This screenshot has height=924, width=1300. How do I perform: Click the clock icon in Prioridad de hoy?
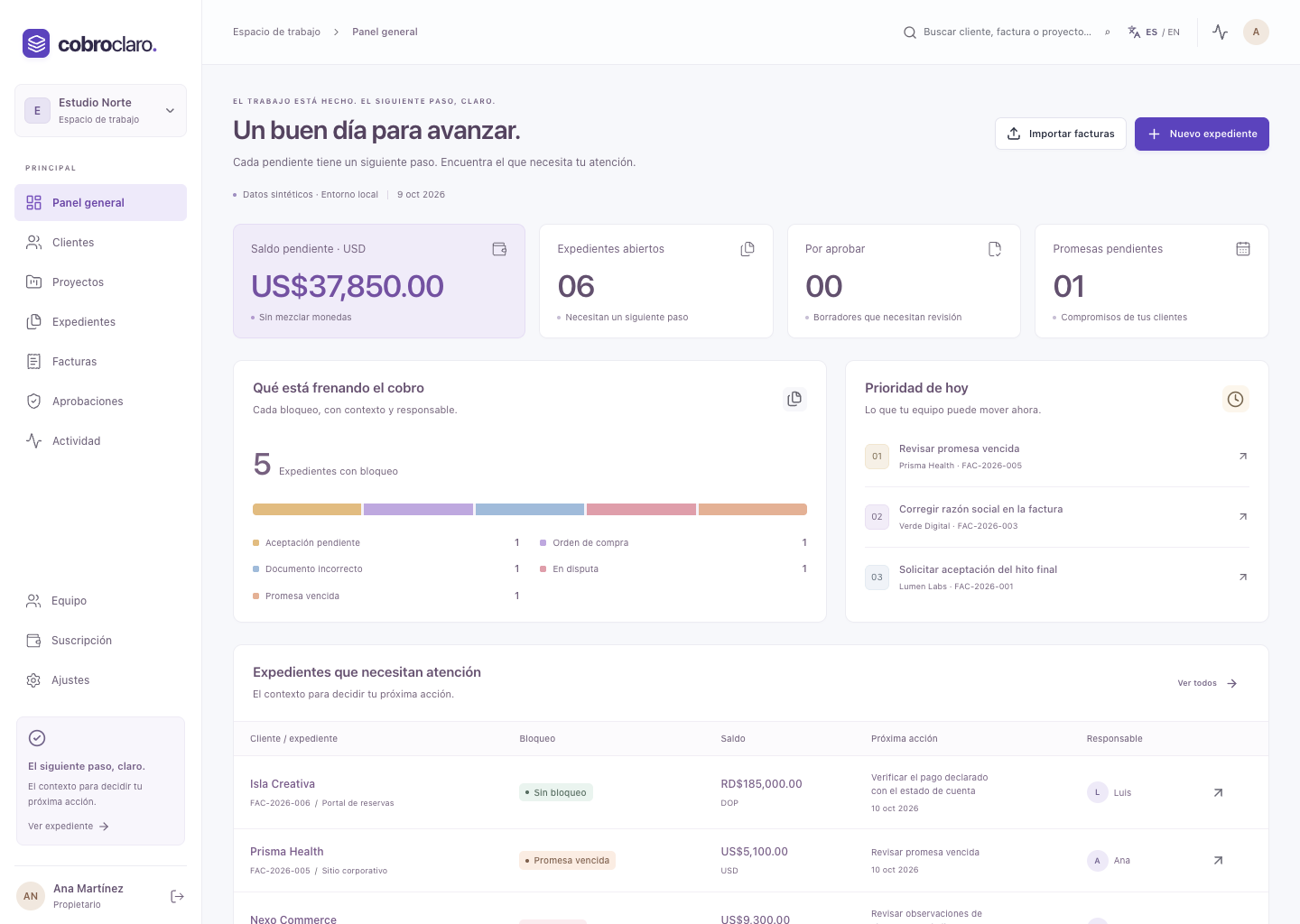pos(1236,399)
